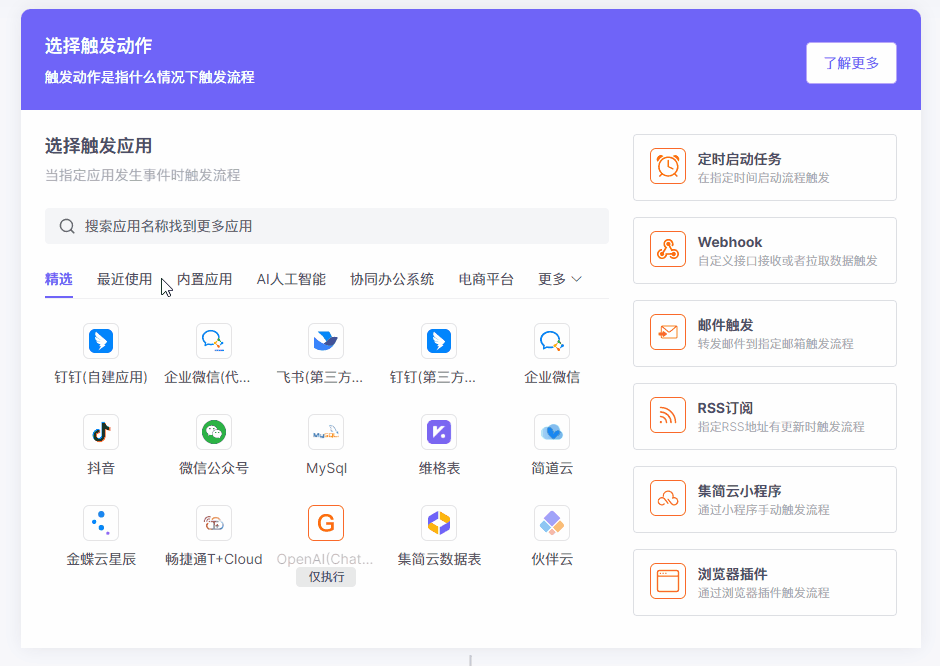This screenshot has width=940, height=666.
Task: Select the 定时启动任务 trigger option
Action: [764, 167]
